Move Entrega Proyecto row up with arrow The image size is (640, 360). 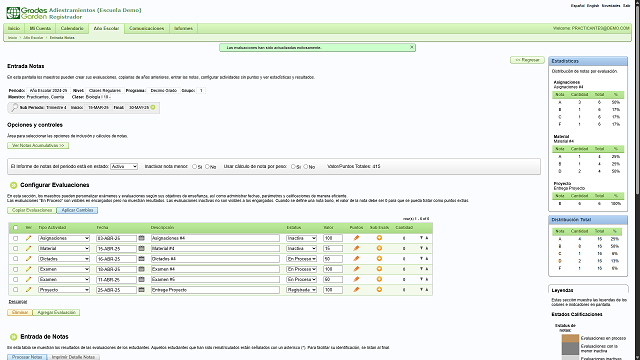427,290
